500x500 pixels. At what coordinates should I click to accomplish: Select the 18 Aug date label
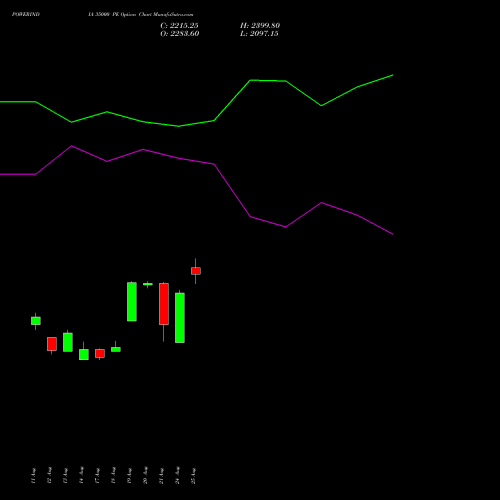113,475
